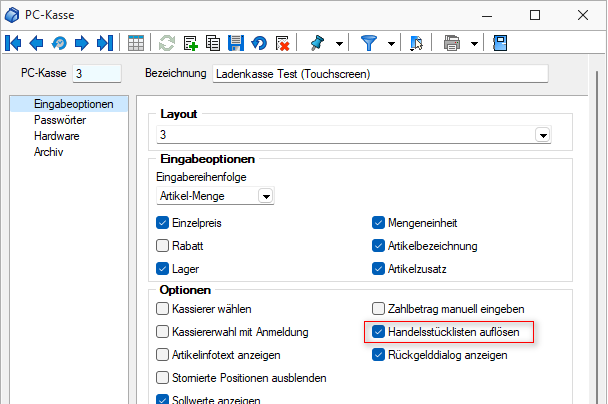The width and height of the screenshot is (608, 404).
Task: Toggle the Mengeneinheit checkbox
Action: (x=378, y=223)
